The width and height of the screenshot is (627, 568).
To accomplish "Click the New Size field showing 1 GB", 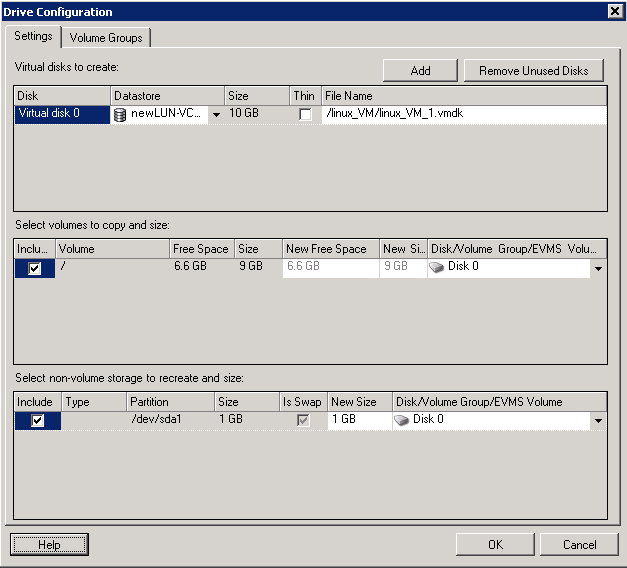I will coord(359,420).
